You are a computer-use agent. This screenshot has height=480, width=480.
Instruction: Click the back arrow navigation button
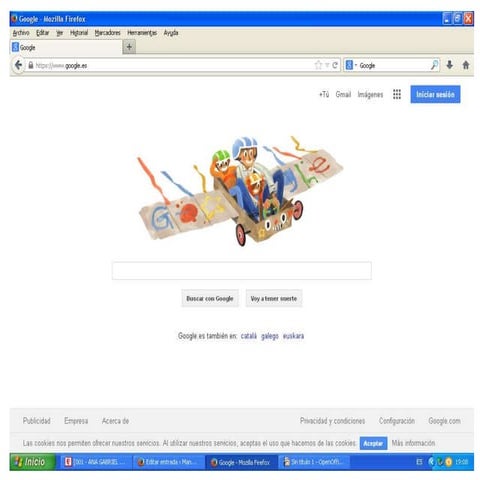point(18,65)
